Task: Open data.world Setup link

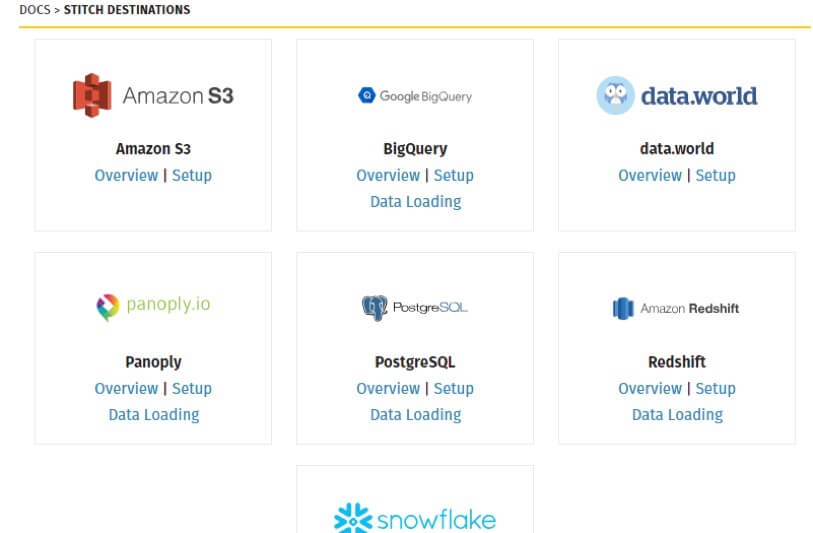Action: click(x=715, y=175)
